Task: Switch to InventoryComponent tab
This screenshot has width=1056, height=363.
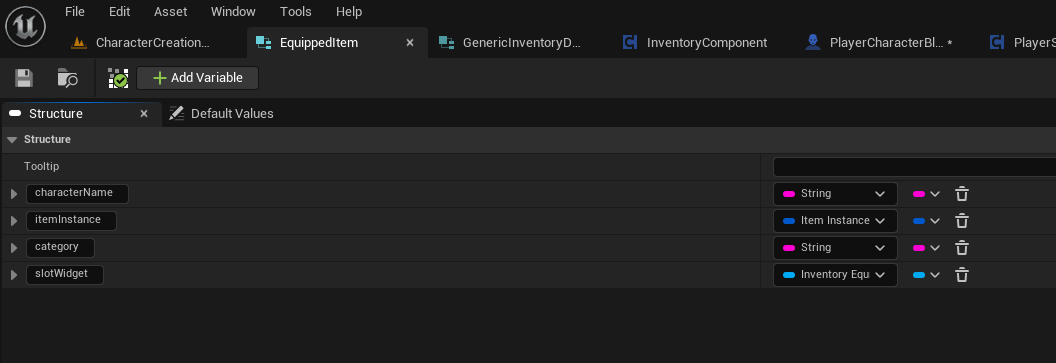Action: [706, 42]
